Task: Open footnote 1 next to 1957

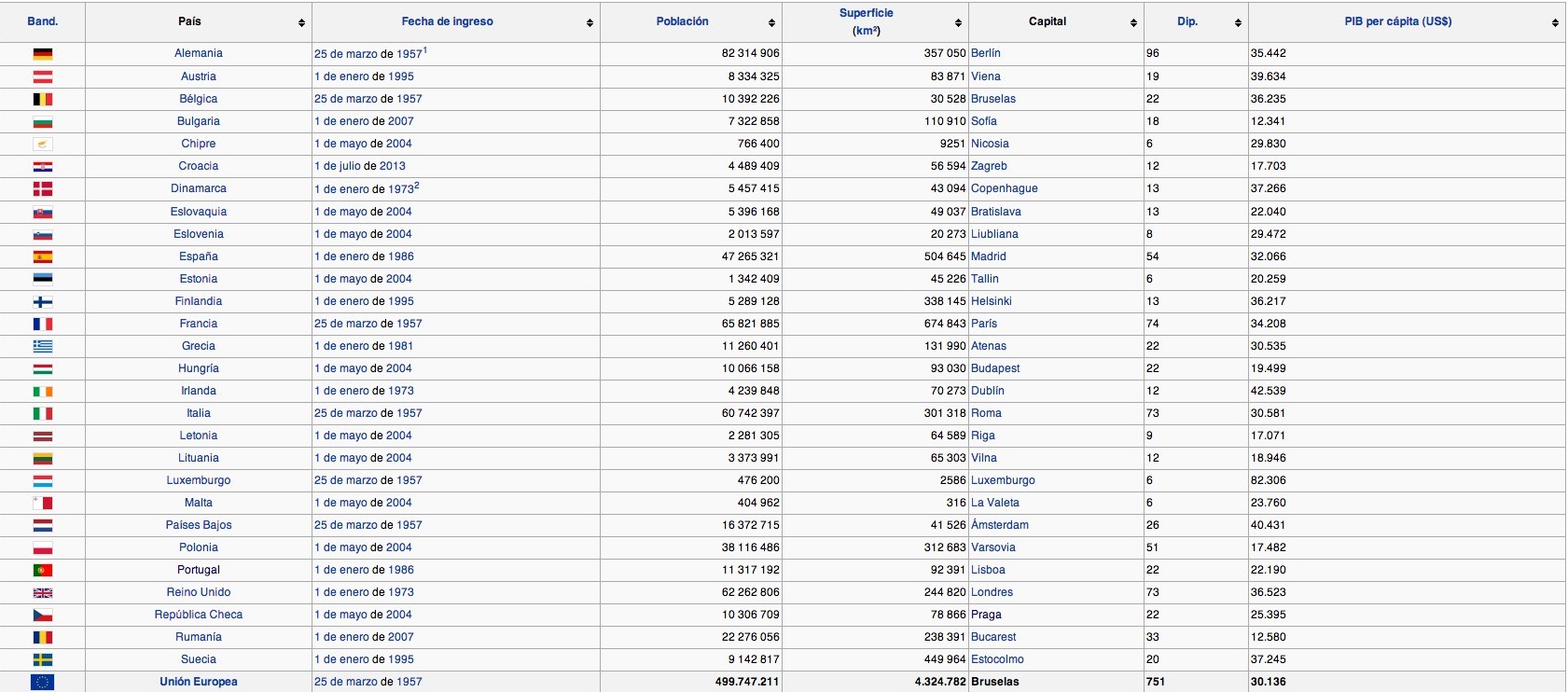Action: 425,50
